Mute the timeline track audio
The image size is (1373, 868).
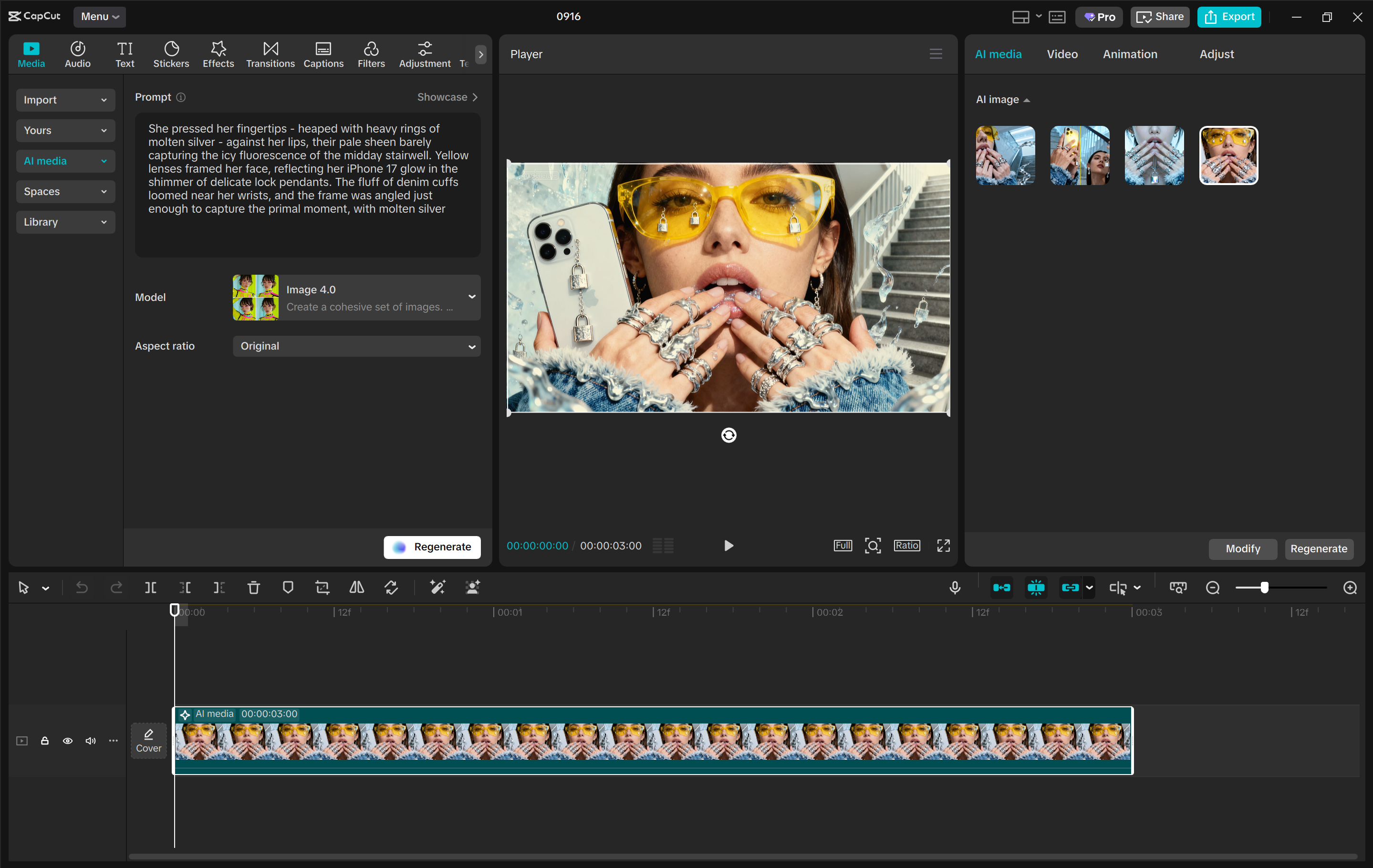click(90, 741)
